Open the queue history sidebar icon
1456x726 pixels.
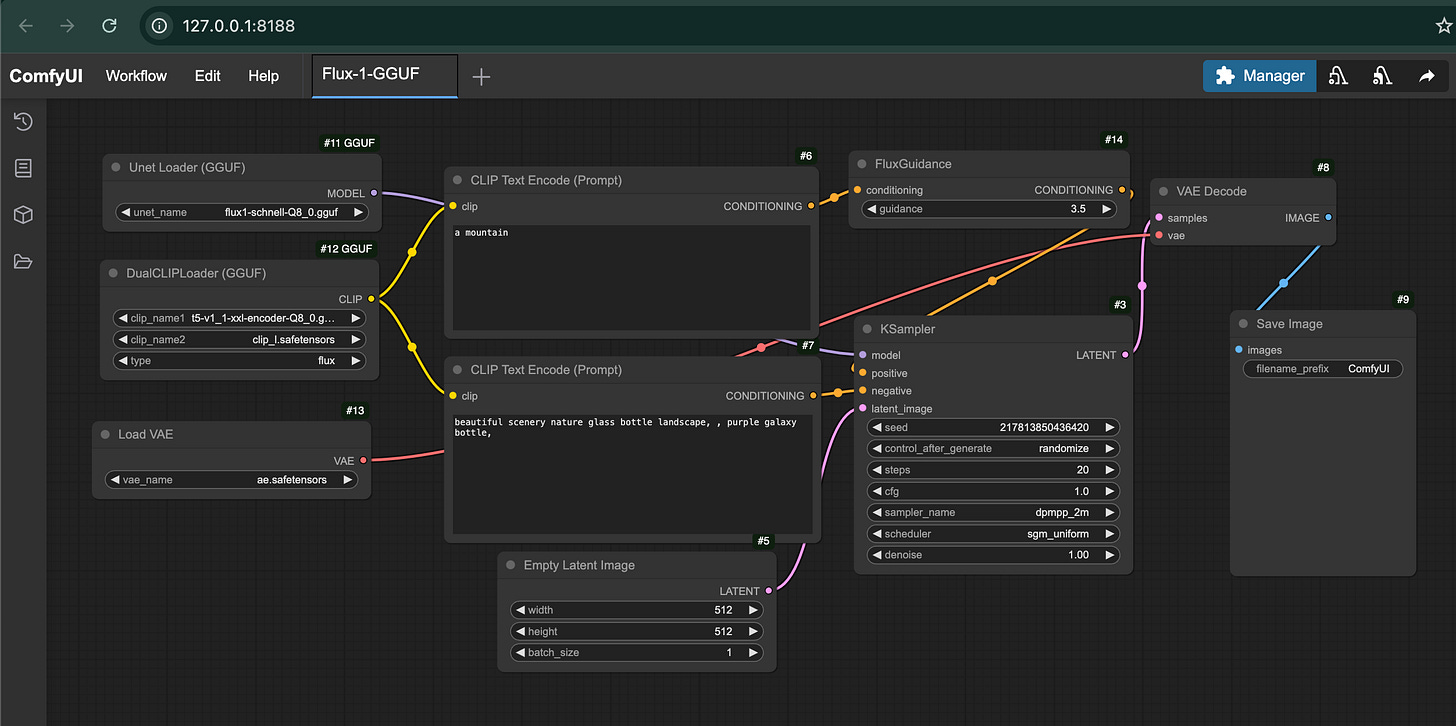pos(23,121)
